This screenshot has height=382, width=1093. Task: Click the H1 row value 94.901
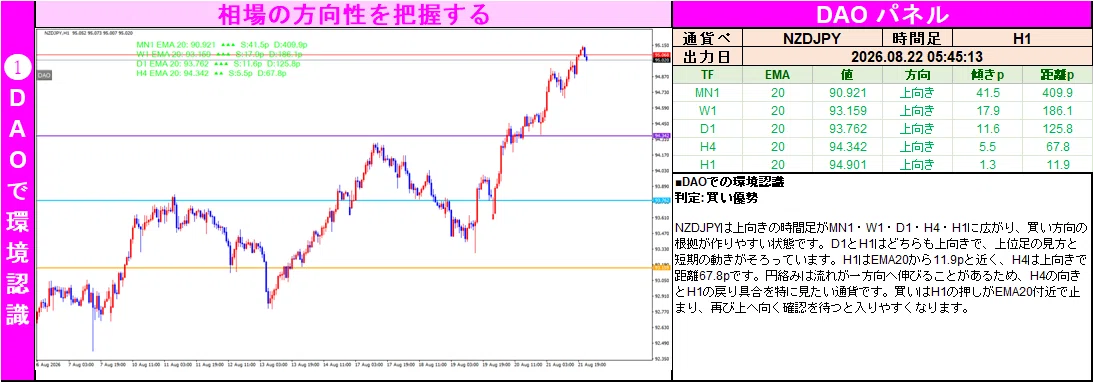pyautogui.click(x=847, y=165)
